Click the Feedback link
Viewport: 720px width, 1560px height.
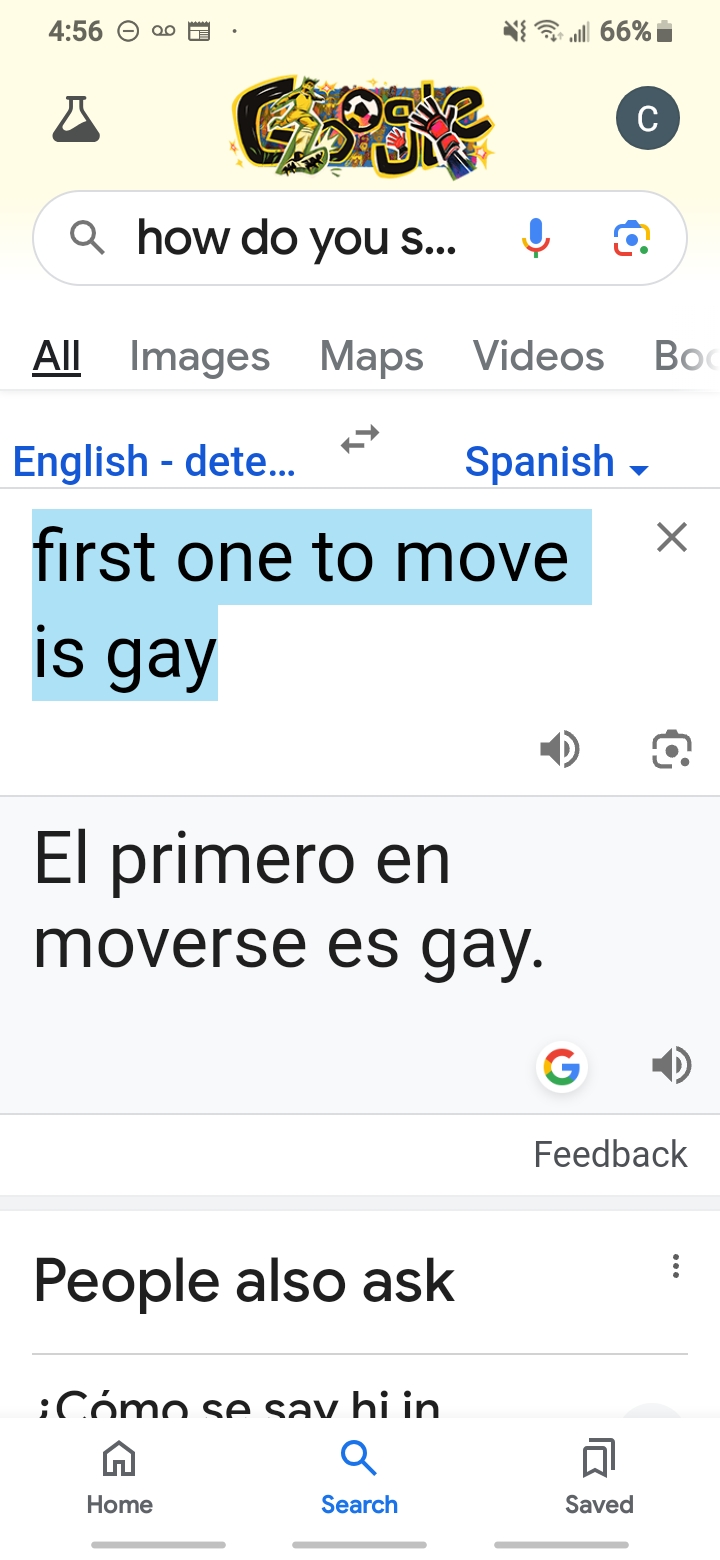click(x=610, y=1154)
